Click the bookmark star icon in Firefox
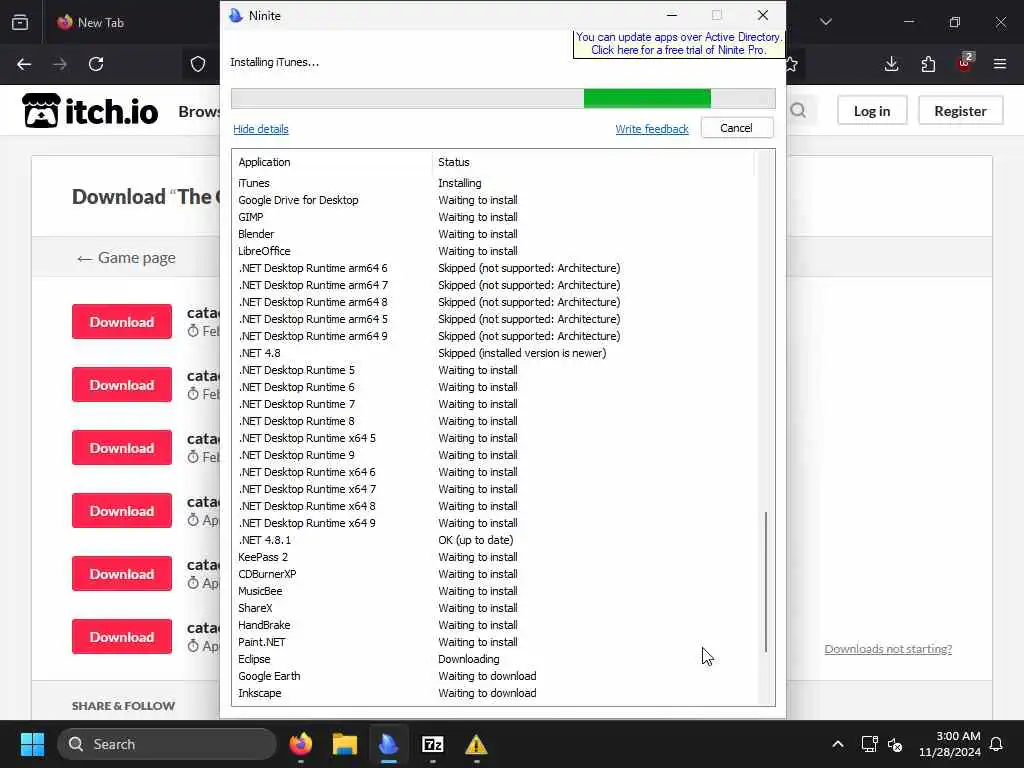1024x768 pixels. [x=792, y=64]
